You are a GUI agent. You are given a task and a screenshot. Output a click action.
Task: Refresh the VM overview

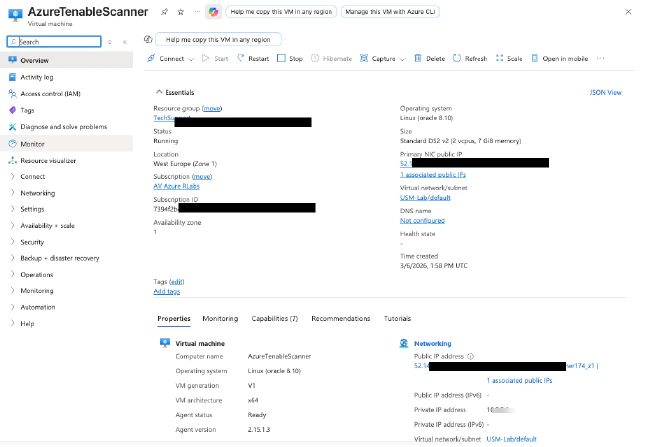point(470,58)
